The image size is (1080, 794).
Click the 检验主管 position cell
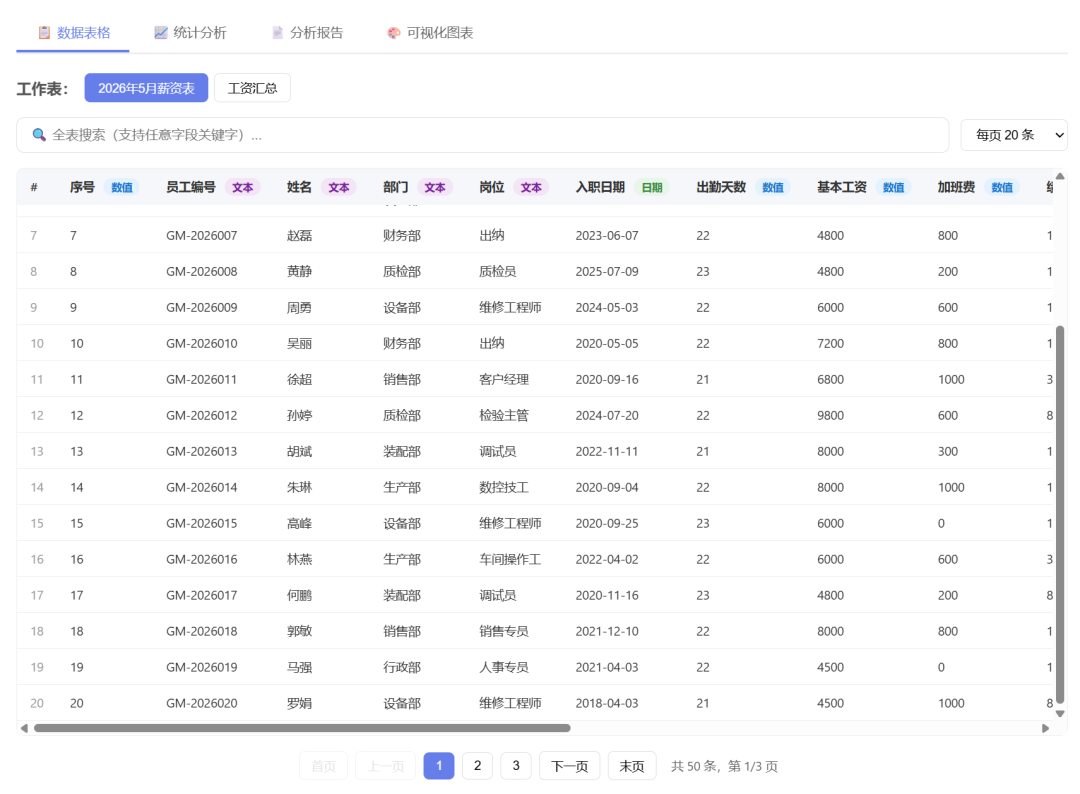coord(504,415)
